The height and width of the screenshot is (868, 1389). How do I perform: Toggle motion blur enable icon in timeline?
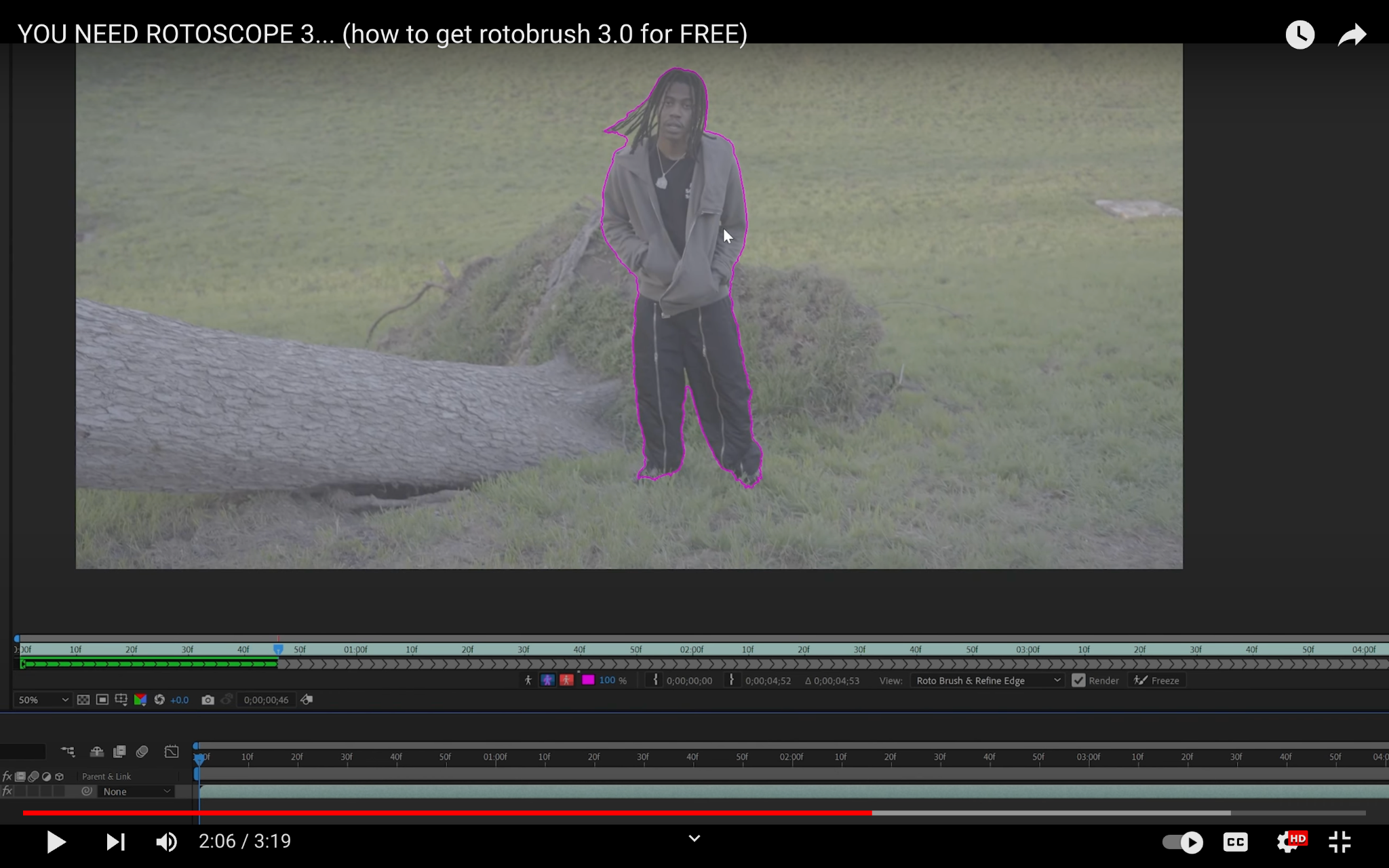[x=142, y=751]
